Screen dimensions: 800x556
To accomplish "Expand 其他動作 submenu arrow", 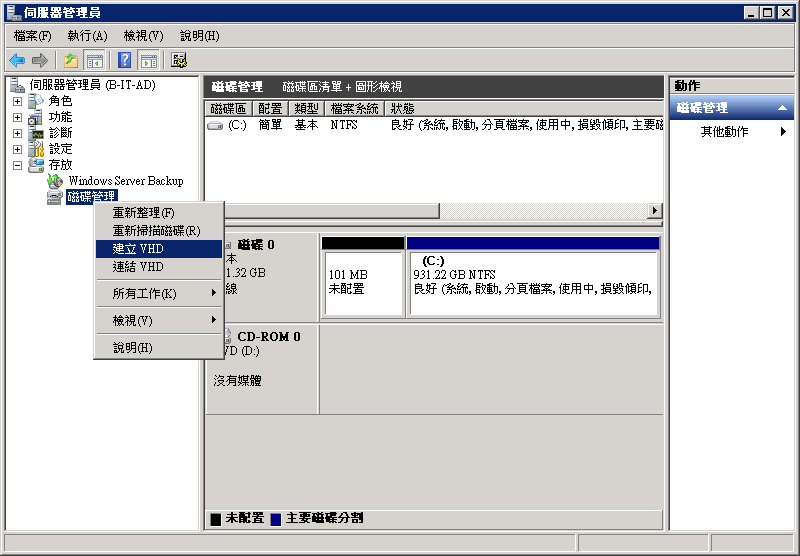I will click(x=783, y=132).
